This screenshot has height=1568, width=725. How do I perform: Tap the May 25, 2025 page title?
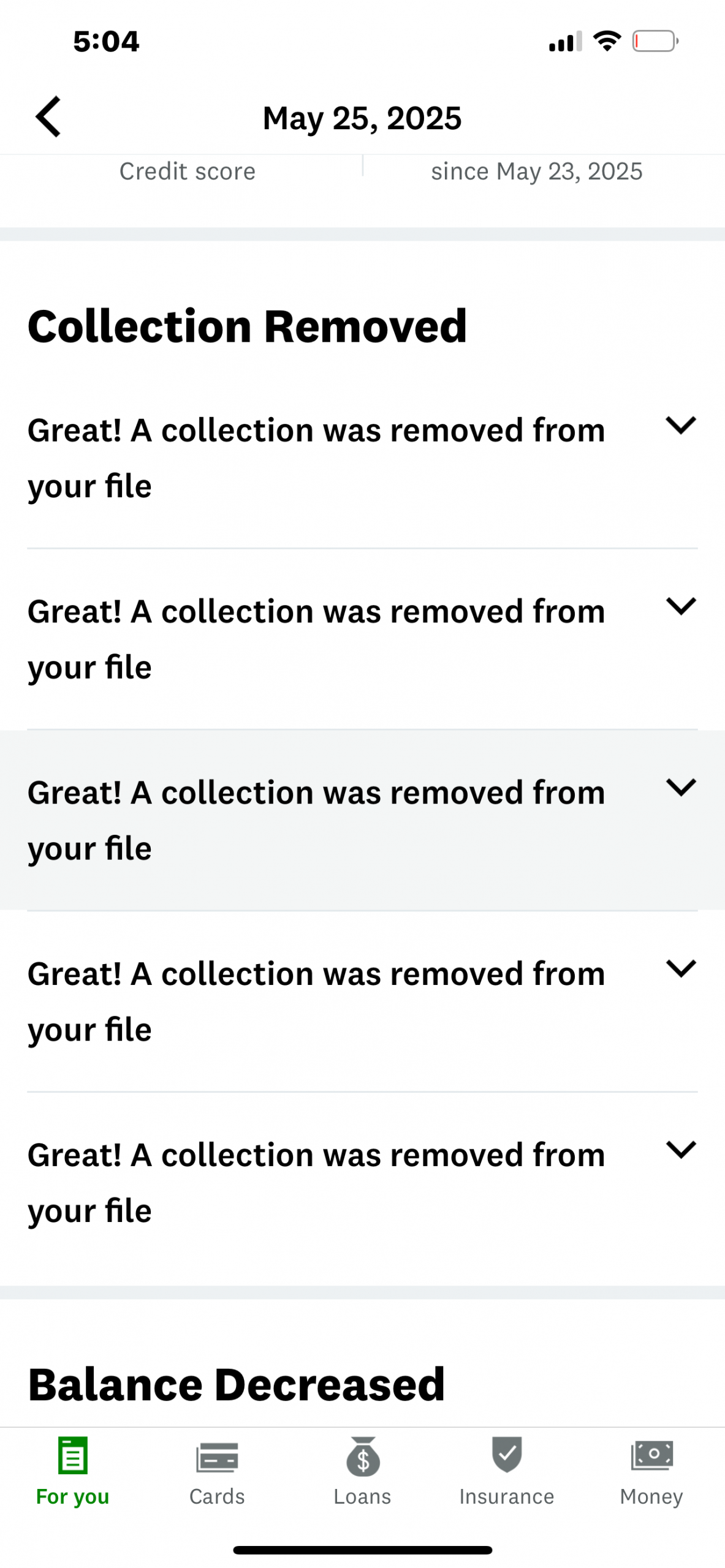pyautogui.click(x=362, y=118)
